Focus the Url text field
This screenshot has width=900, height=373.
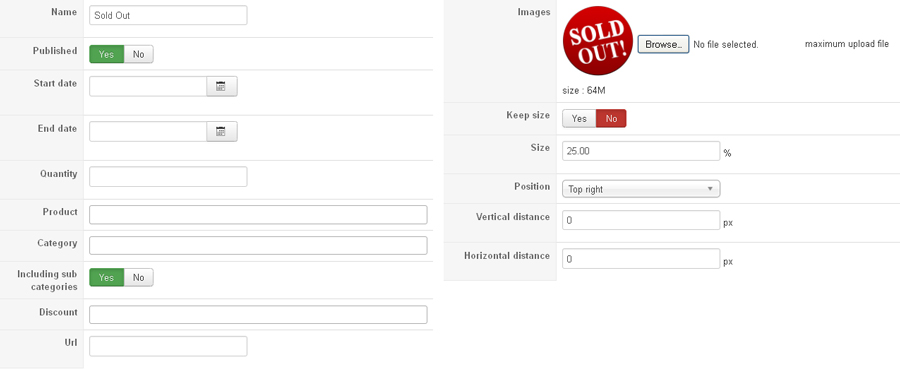[168, 346]
